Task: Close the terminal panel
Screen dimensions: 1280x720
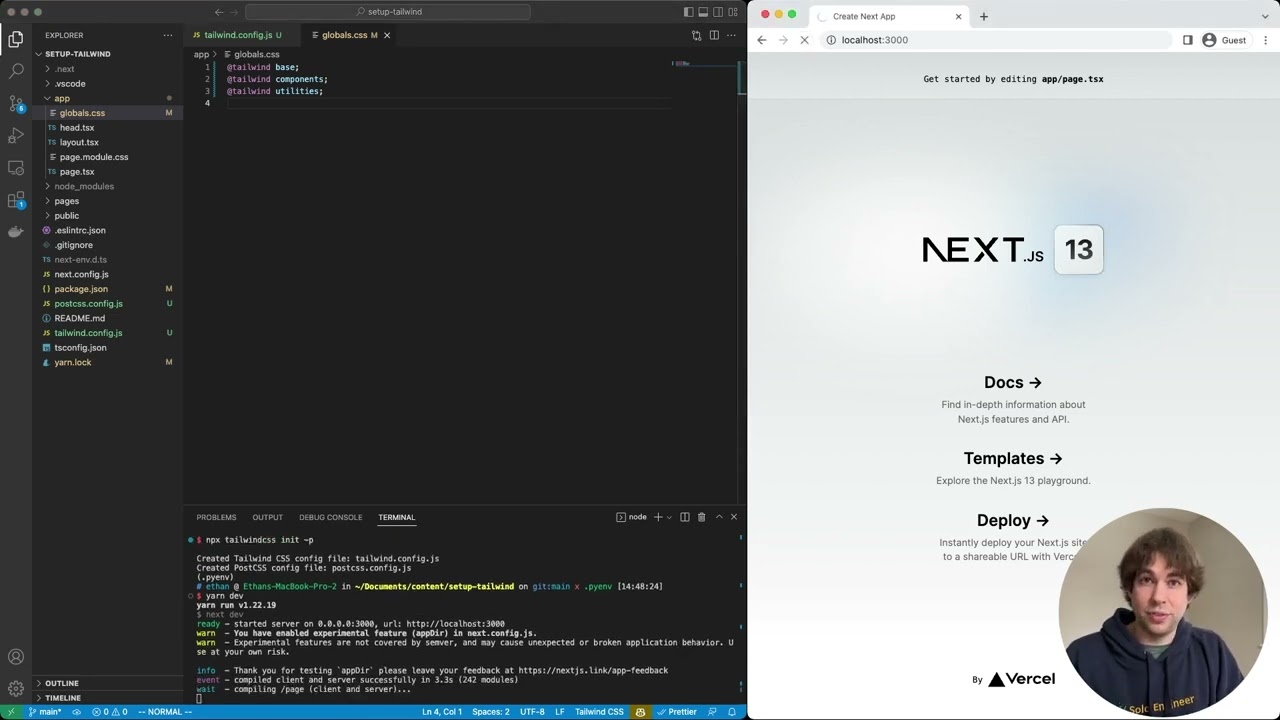Action: [x=734, y=517]
